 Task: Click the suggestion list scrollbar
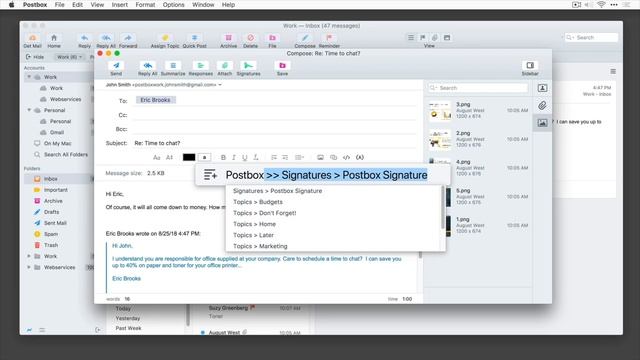pyautogui.click(x=443, y=207)
